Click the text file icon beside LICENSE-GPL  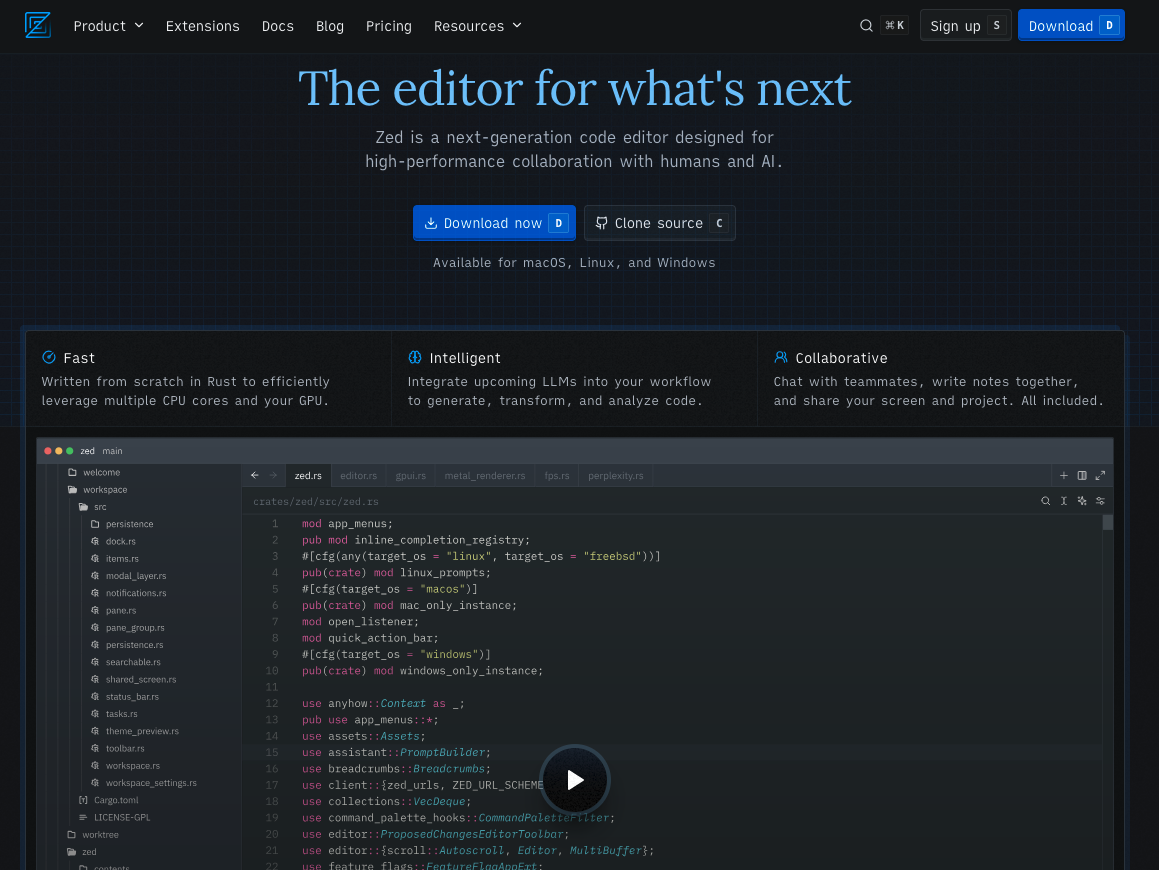coord(84,818)
